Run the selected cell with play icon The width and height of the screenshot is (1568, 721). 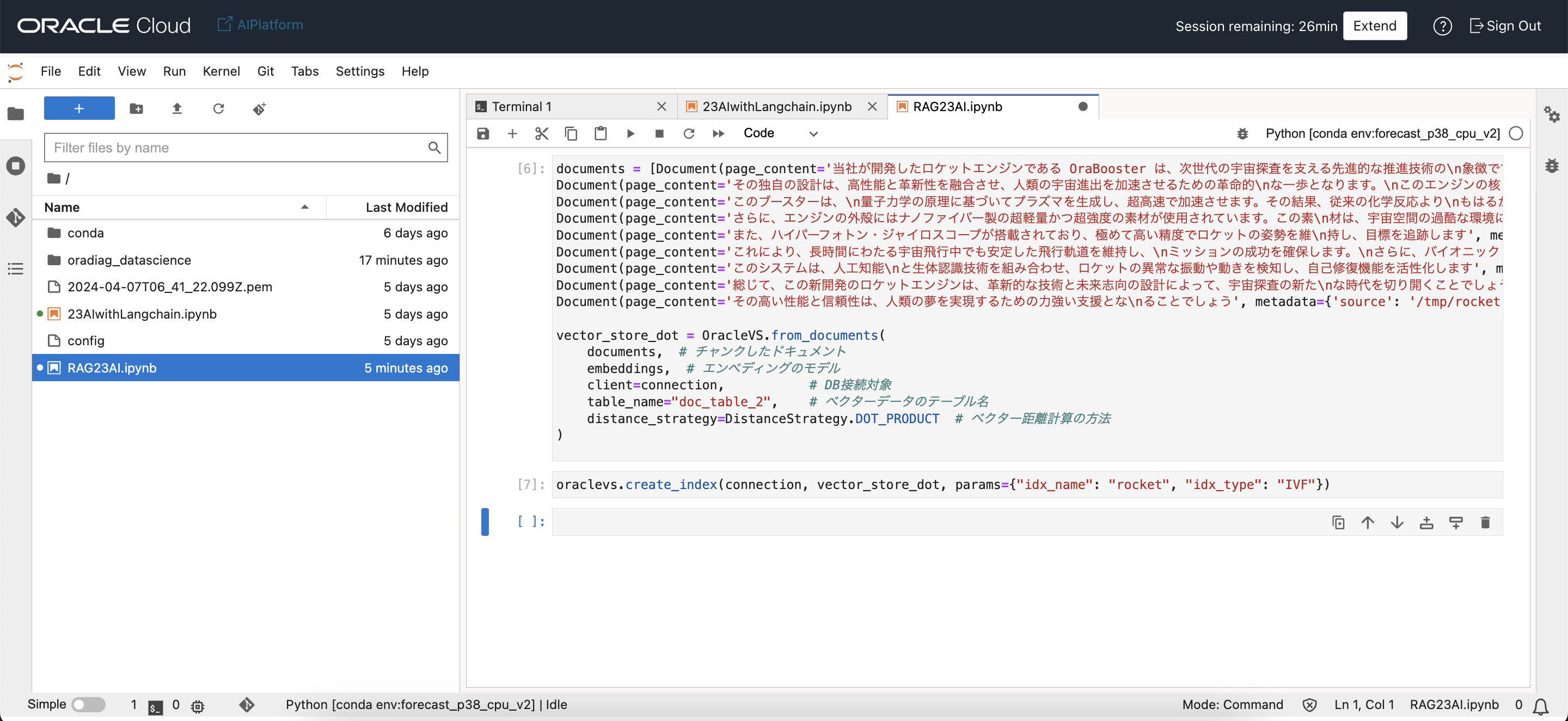click(x=630, y=133)
